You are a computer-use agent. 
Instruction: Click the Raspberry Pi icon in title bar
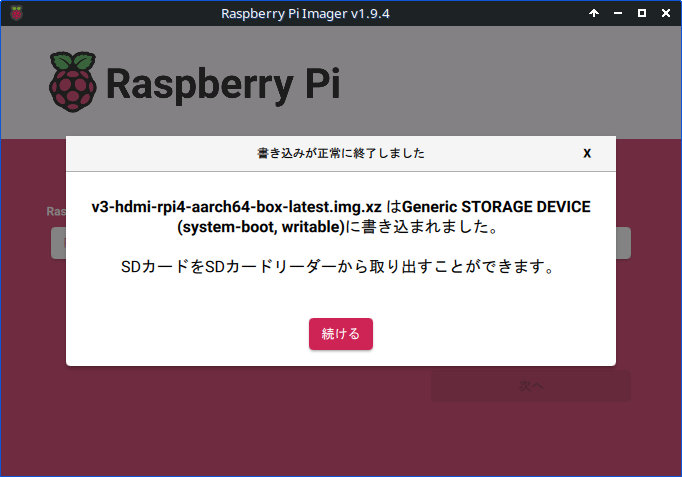[17, 13]
